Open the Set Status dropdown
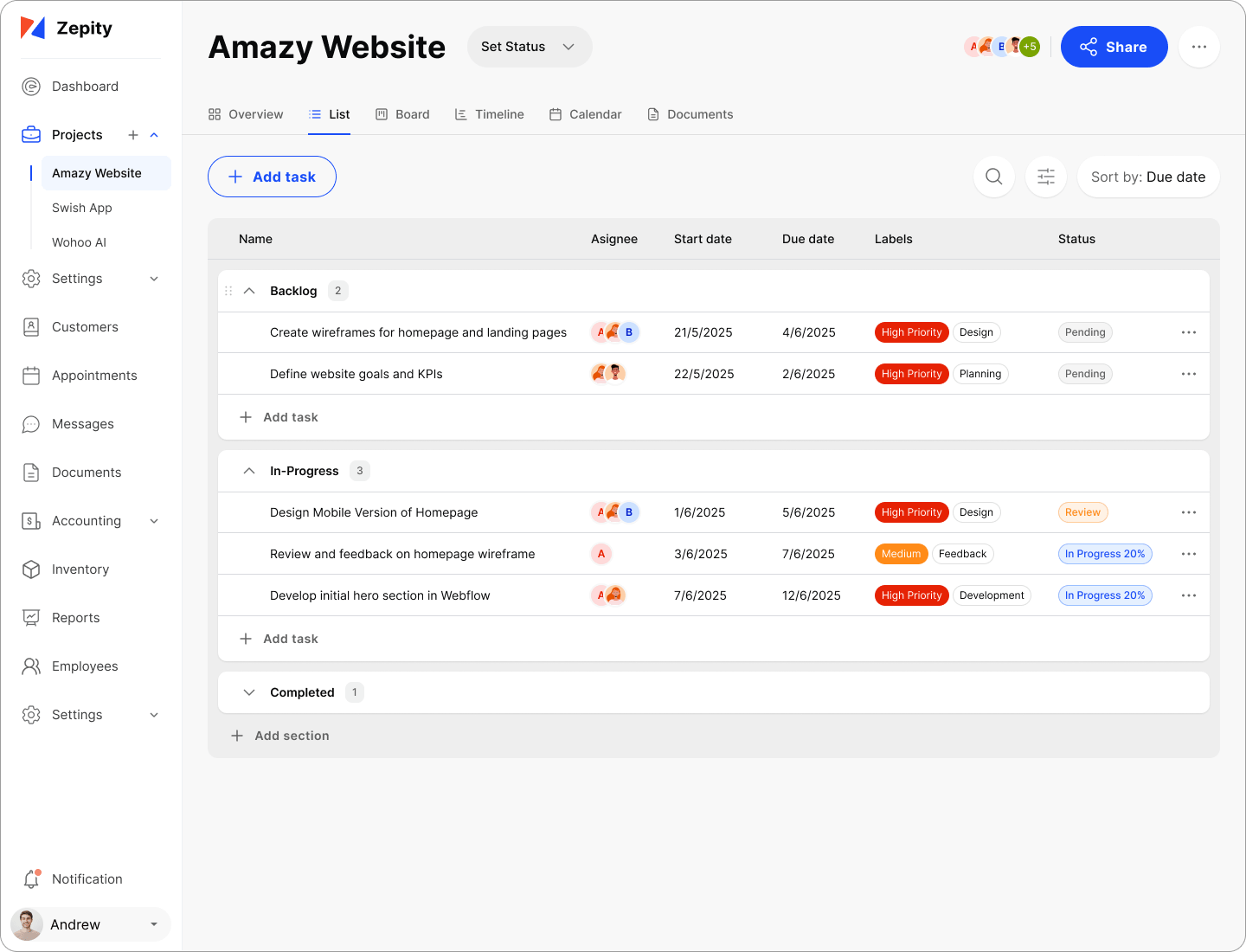 tap(529, 47)
